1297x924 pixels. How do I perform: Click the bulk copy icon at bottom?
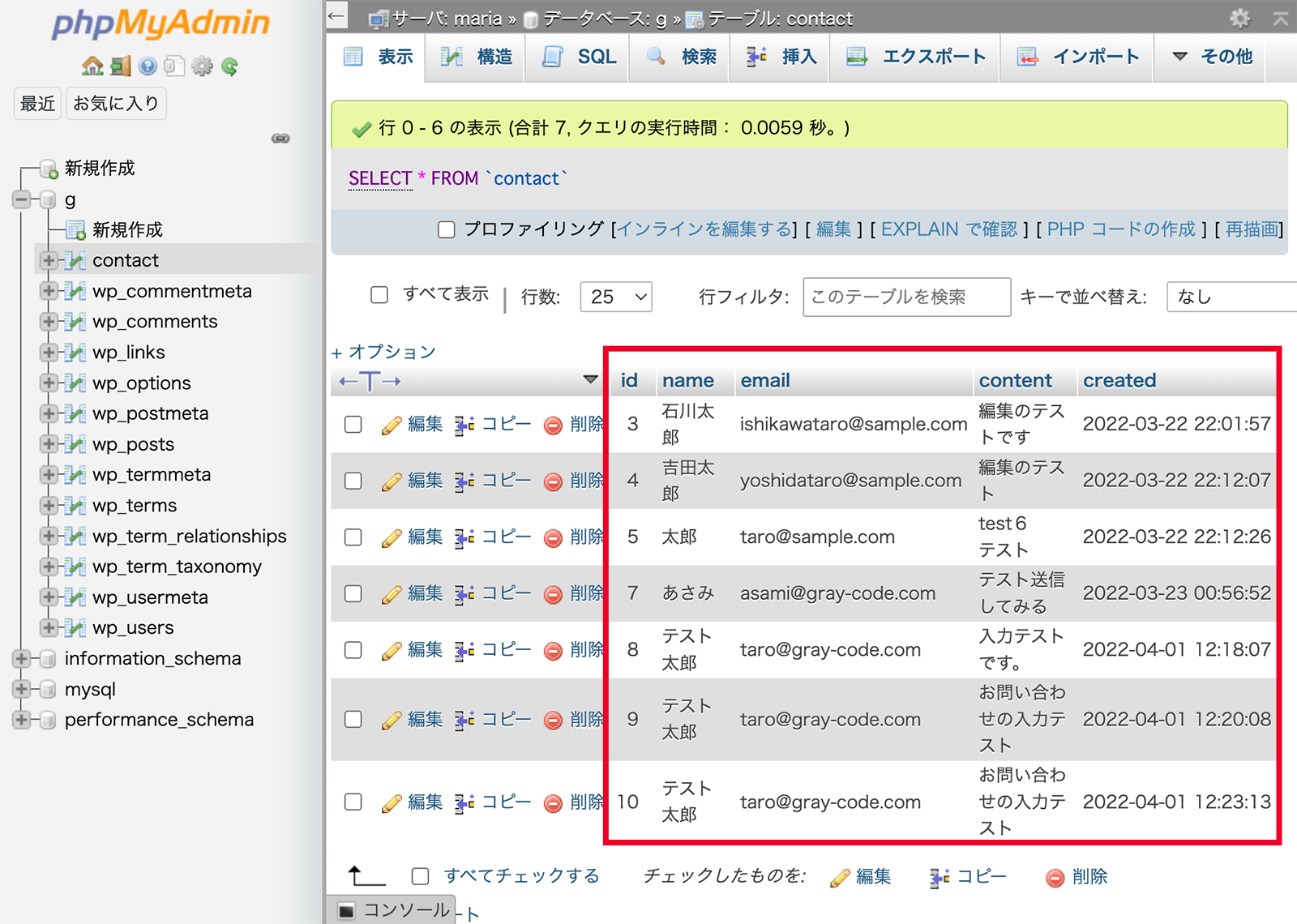coord(940,878)
